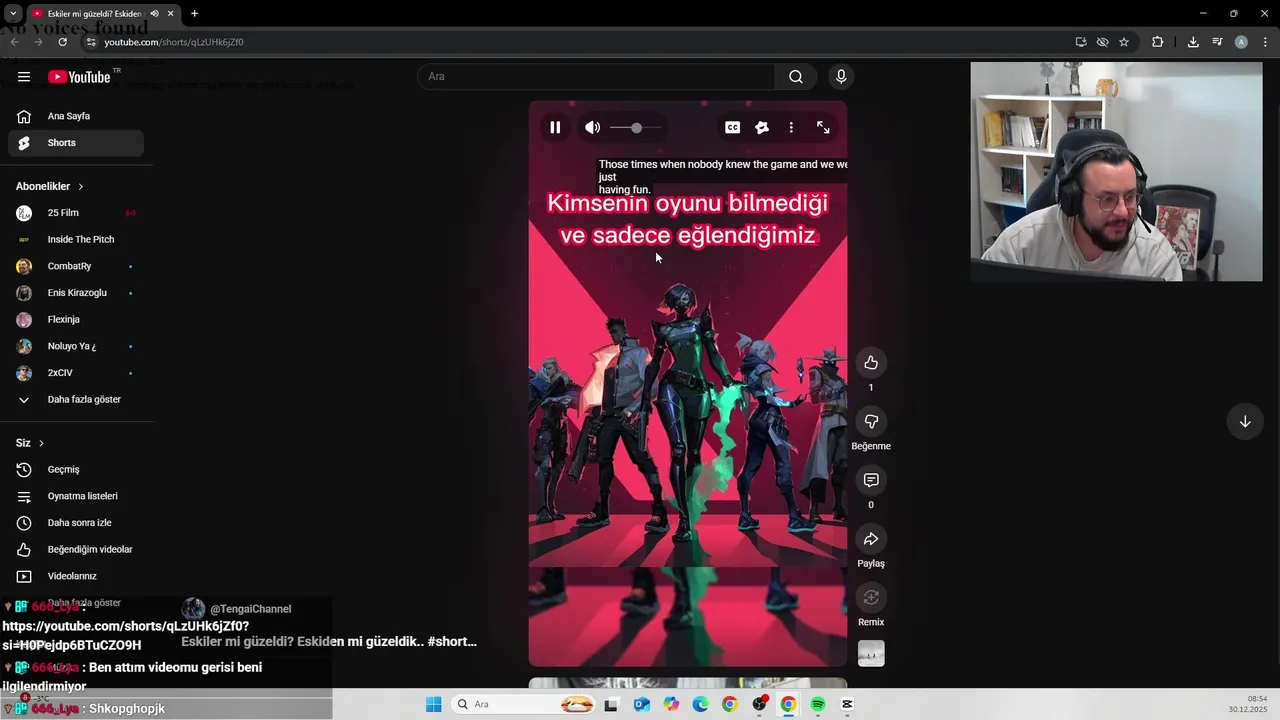Open a new browser tab
The image size is (1280, 720).
coord(194,14)
